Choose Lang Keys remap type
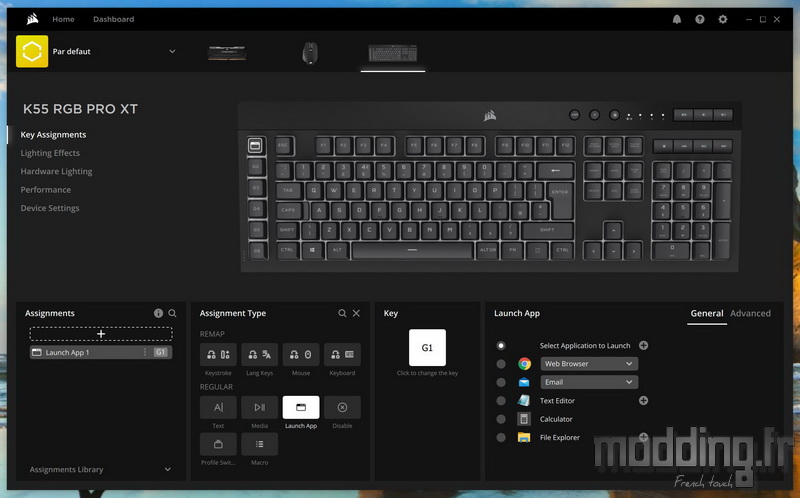This screenshot has height=498, width=800. (259, 355)
